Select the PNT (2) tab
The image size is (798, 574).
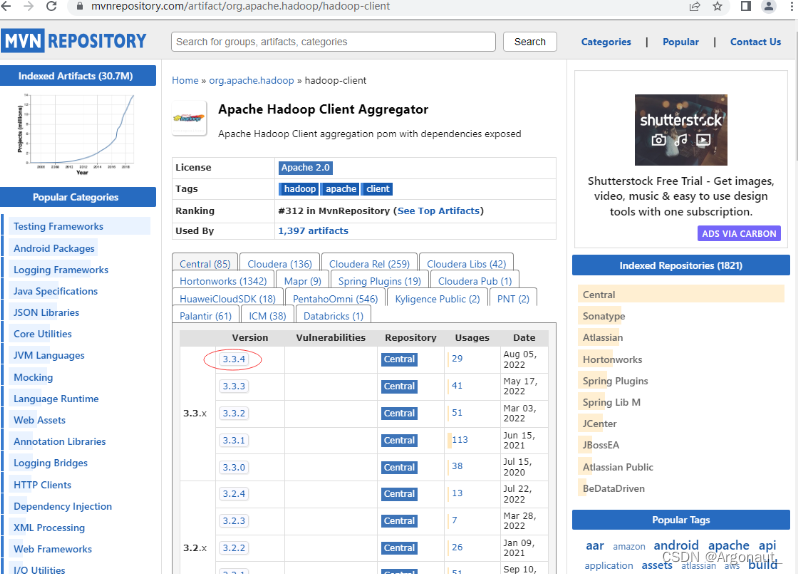[x=513, y=299]
